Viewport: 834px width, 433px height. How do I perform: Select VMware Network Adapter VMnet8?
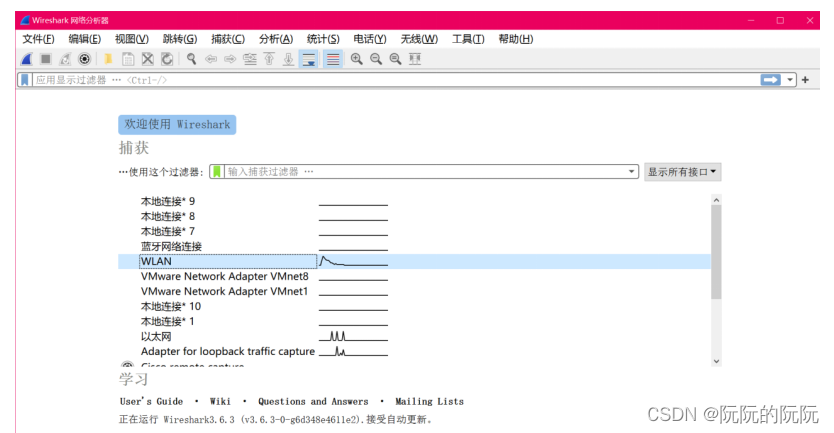pos(224,276)
